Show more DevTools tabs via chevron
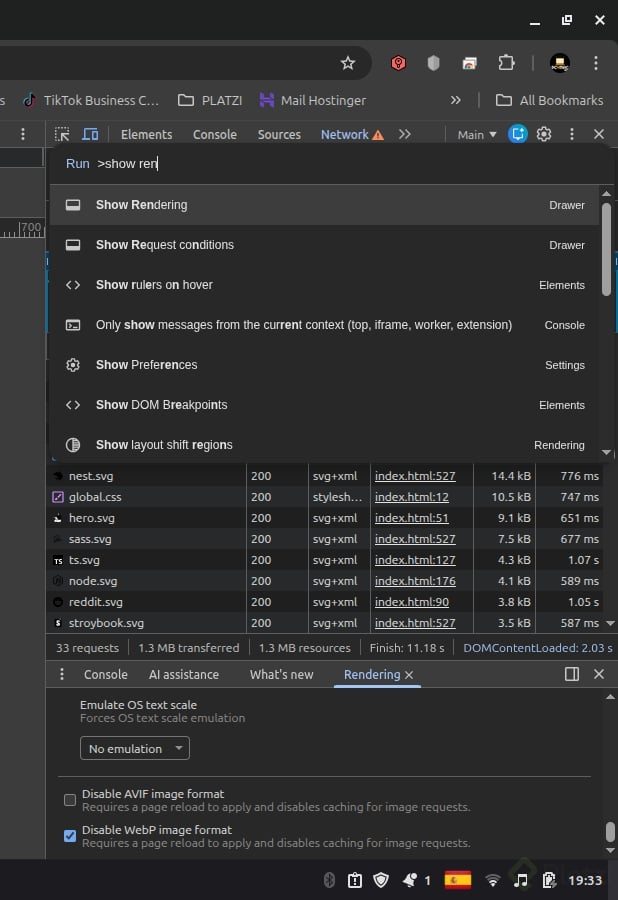Image resolution: width=618 pixels, height=900 pixels. [404, 134]
